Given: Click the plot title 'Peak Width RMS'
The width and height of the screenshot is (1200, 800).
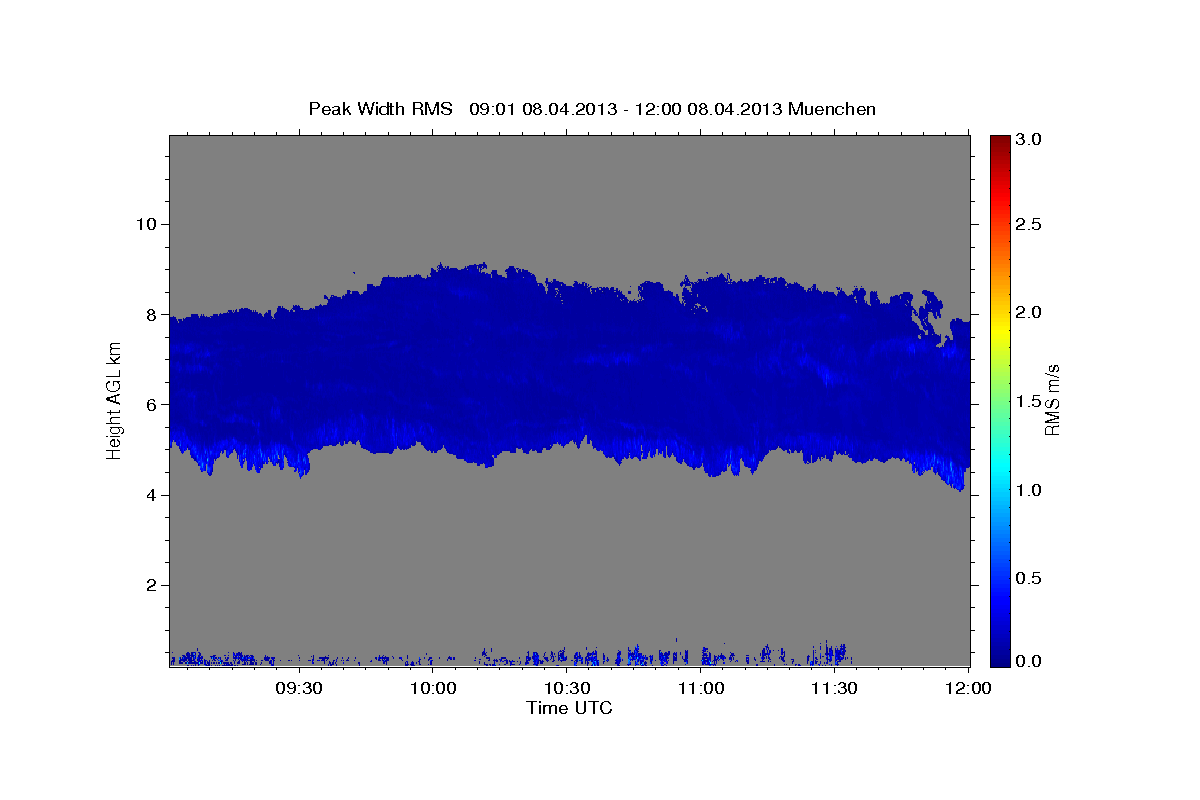Looking at the screenshot, I should click(x=380, y=109).
